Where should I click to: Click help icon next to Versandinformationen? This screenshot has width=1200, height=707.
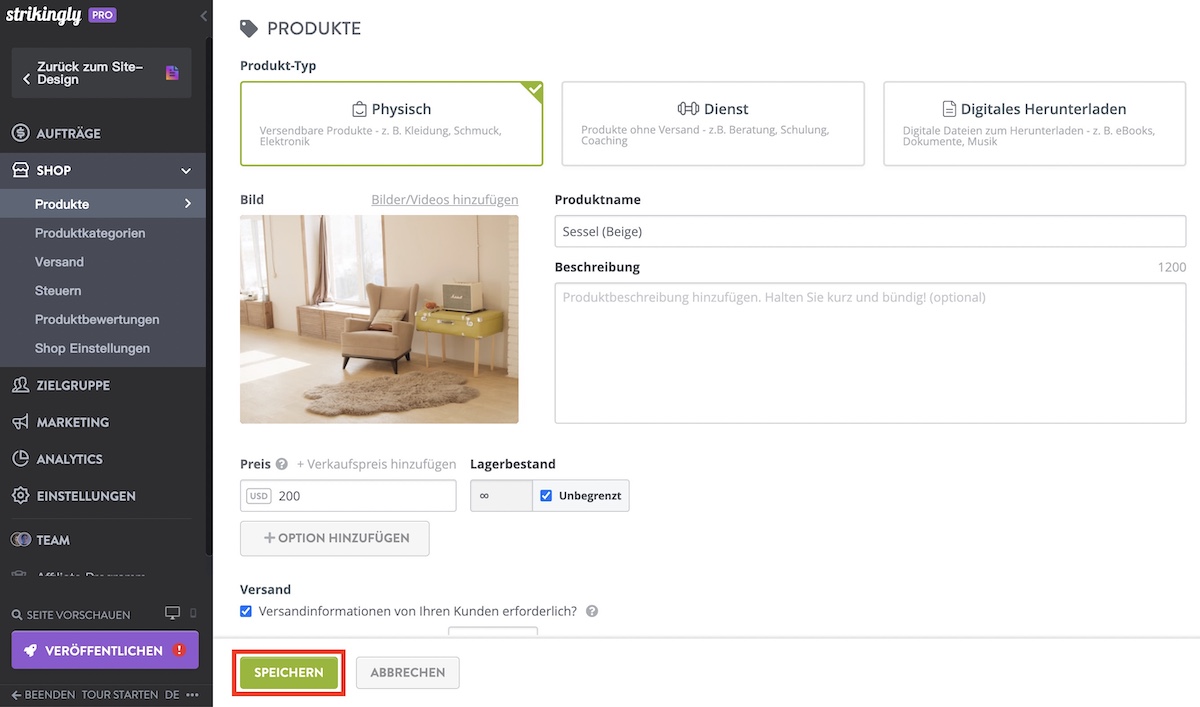click(x=592, y=611)
